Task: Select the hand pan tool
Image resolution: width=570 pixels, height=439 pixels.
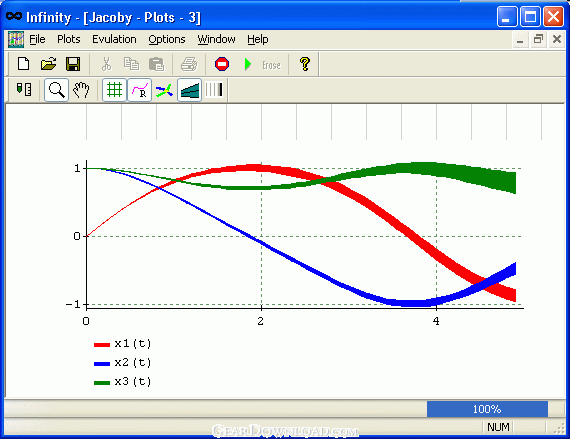Action: point(81,90)
